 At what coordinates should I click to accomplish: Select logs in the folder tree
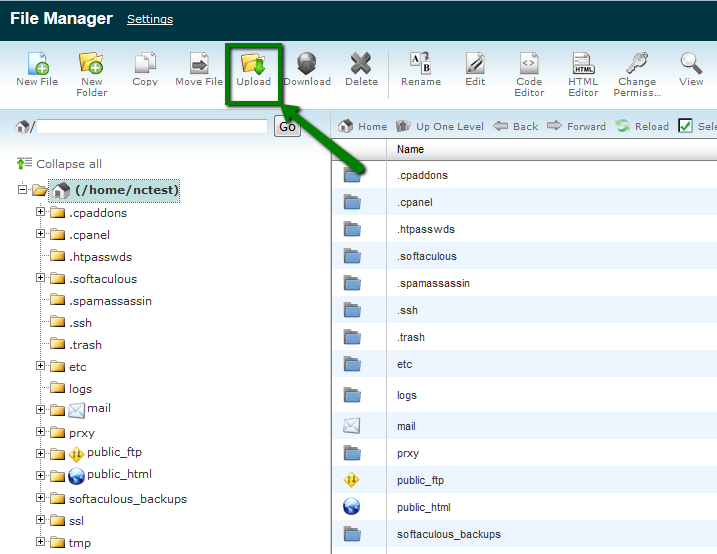coord(80,389)
